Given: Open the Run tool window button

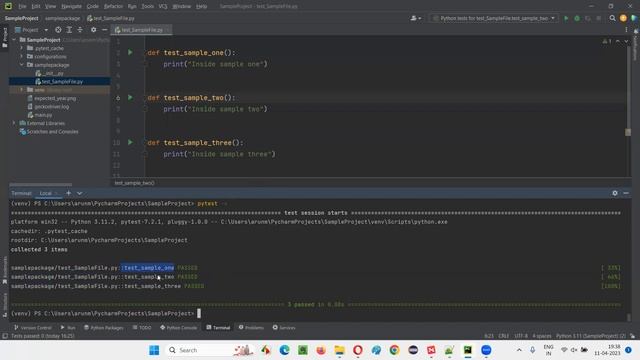Looking at the screenshot, I should coord(68,327).
